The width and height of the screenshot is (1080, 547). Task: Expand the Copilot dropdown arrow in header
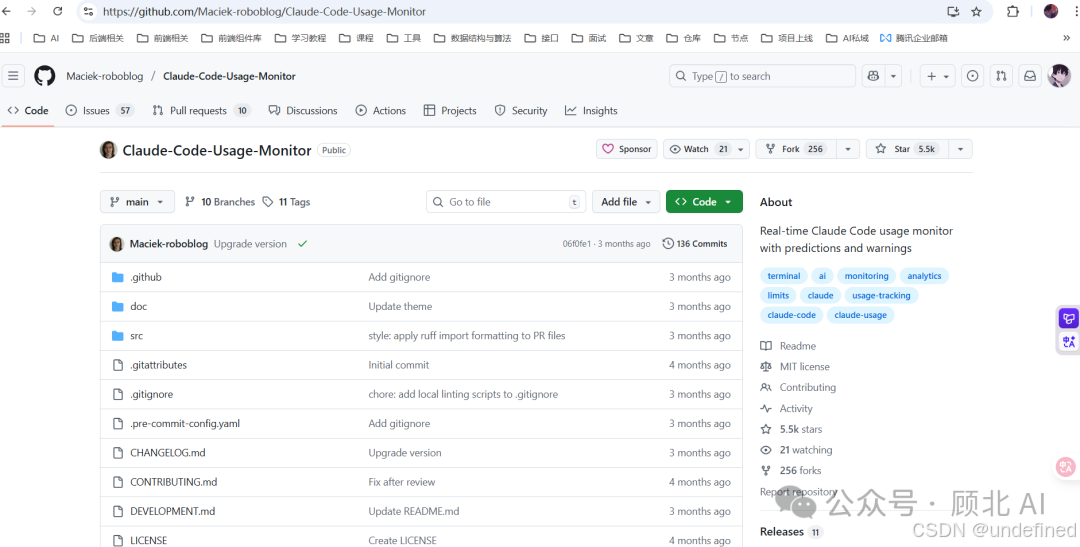coord(893,76)
